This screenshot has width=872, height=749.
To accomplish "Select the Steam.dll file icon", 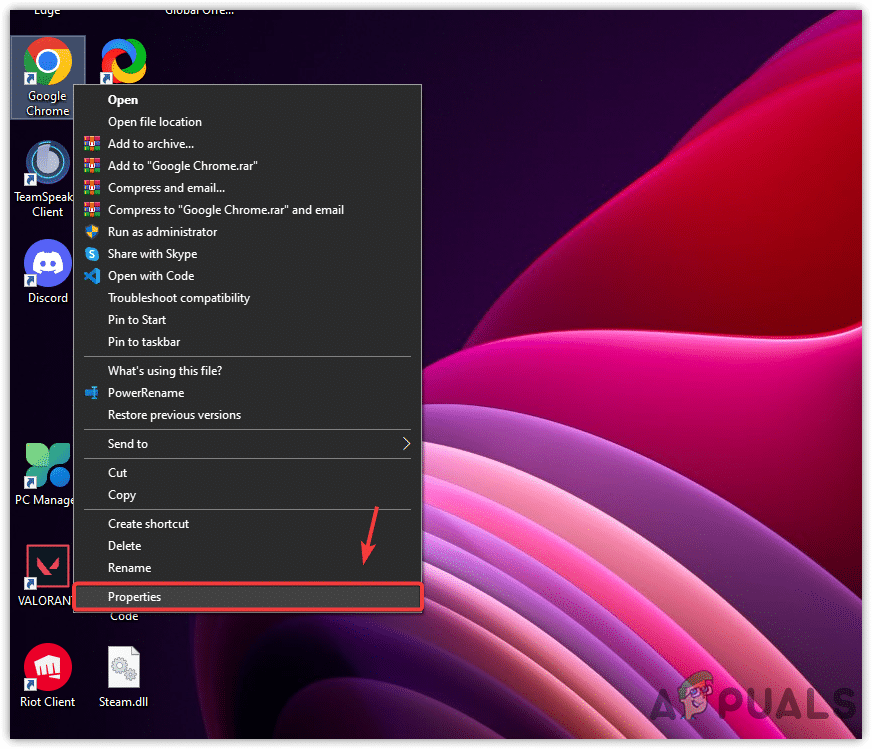I will pyautogui.click(x=123, y=665).
